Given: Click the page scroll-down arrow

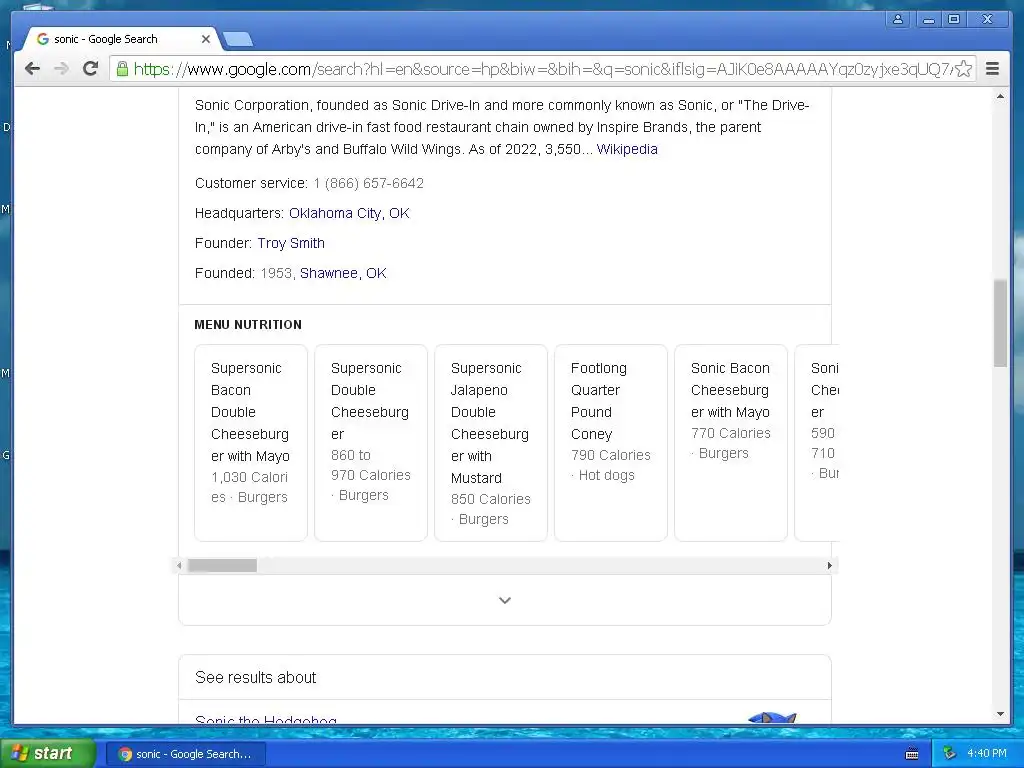Looking at the screenshot, I should click(1000, 714).
